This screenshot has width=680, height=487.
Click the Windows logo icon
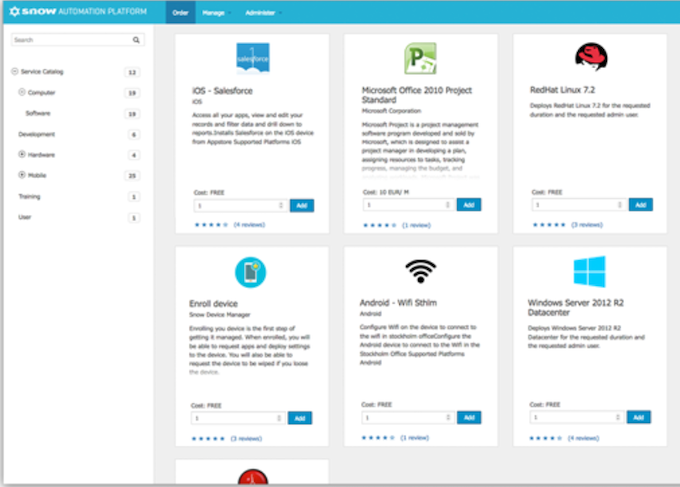589,271
